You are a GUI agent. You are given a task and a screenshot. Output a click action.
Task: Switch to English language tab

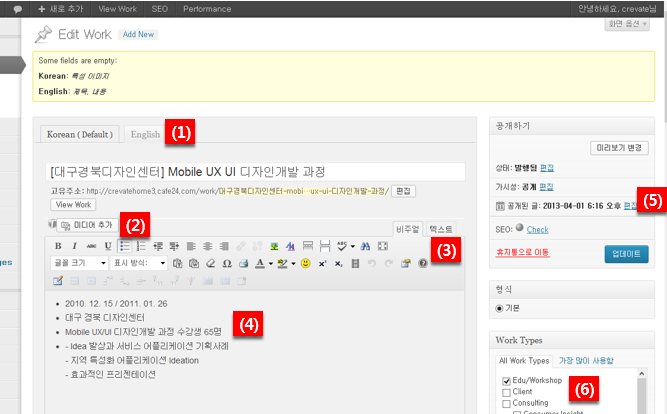(145, 134)
